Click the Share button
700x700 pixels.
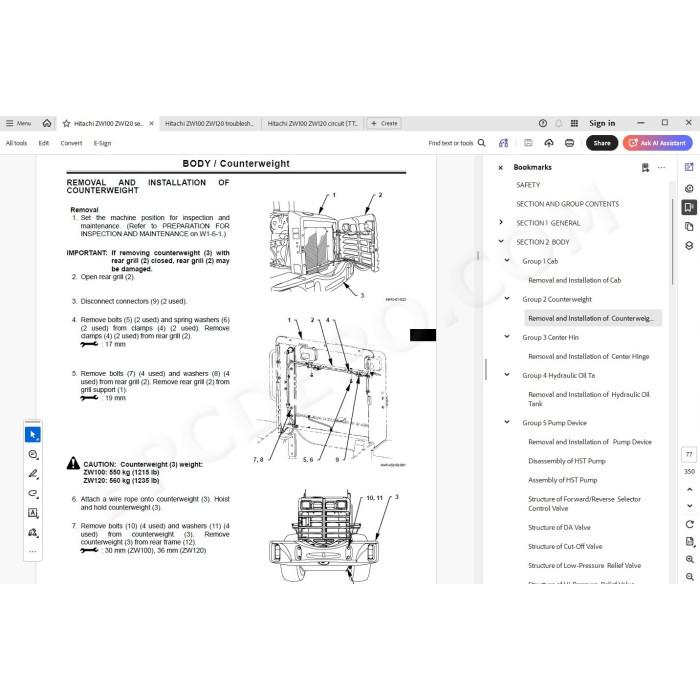(602, 143)
